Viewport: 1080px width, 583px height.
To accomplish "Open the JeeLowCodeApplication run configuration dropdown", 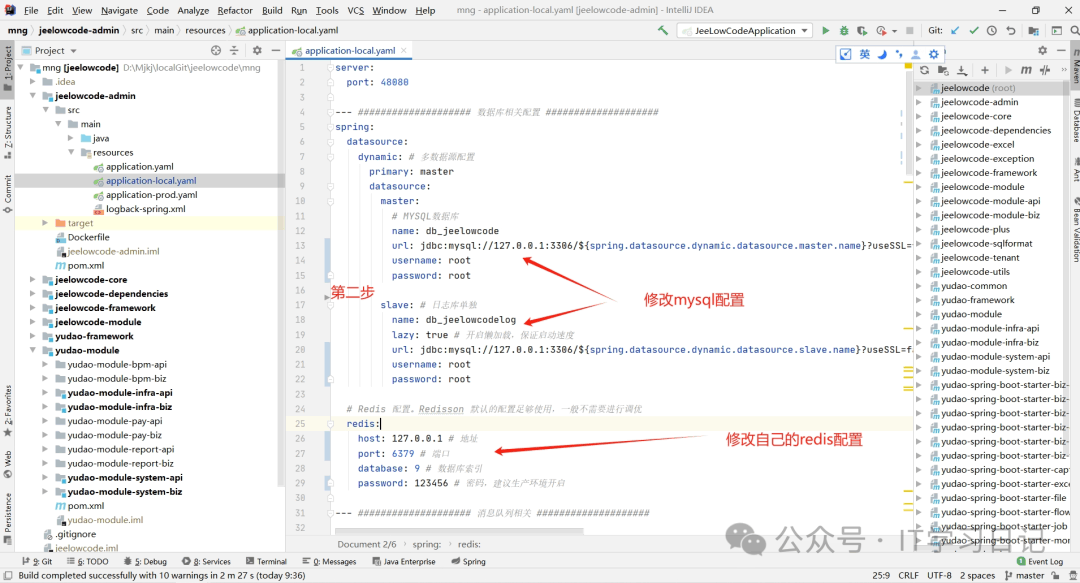I will [744, 30].
